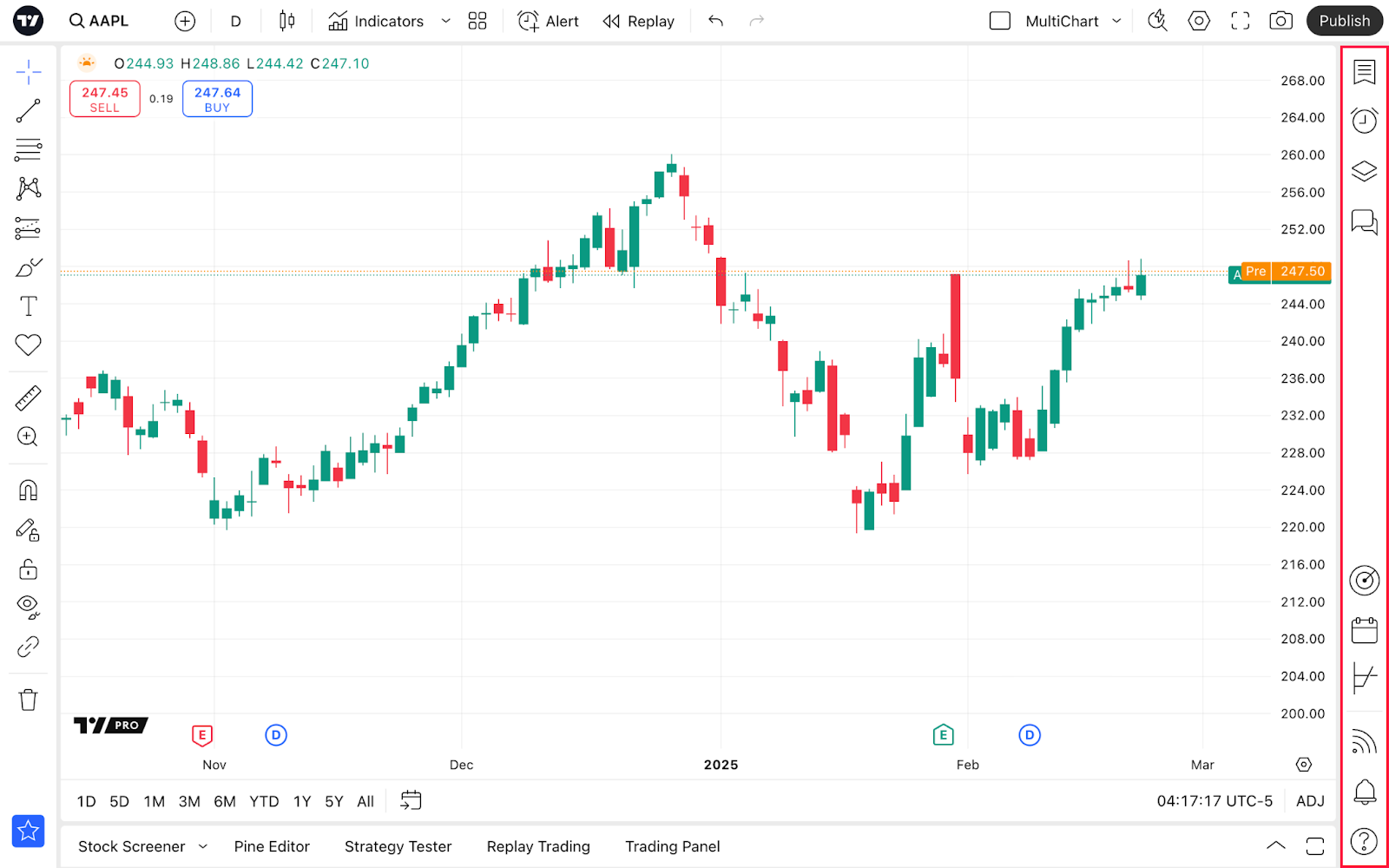Hide all drawings with eye icon
This screenshot has height=868, width=1389.
pyautogui.click(x=28, y=607)
